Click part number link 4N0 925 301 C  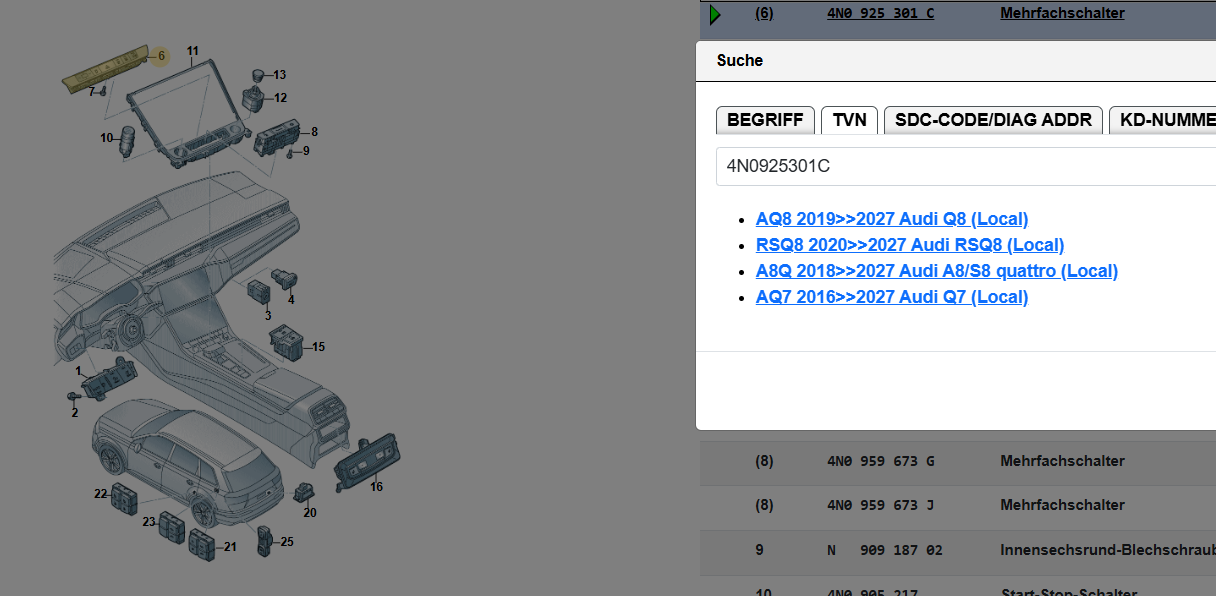pos(880,13)
